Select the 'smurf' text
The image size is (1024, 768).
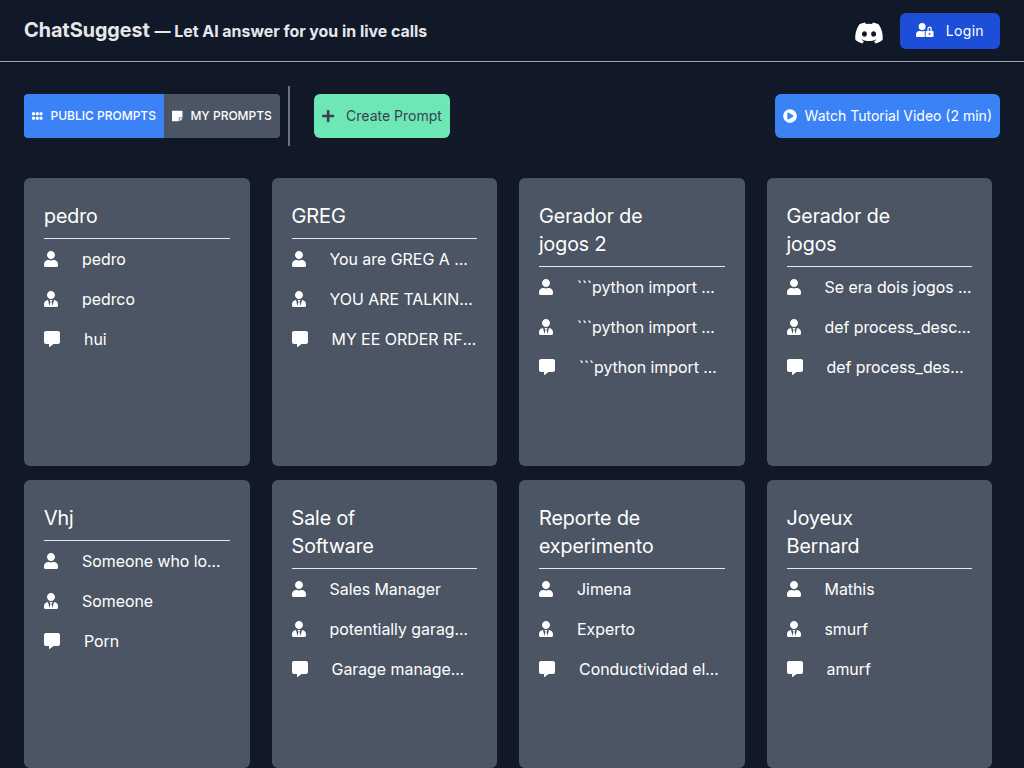tap(846, 630)
